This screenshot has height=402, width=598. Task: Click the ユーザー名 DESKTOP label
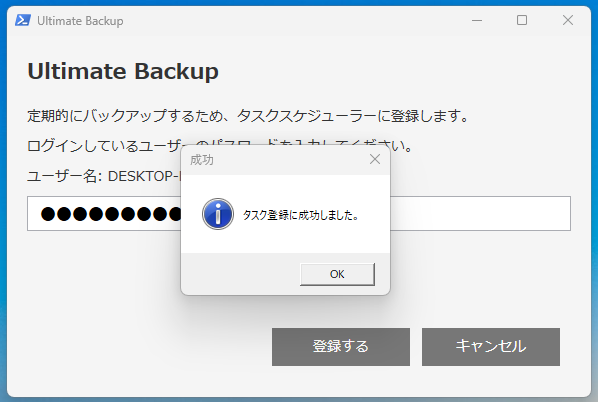(104, 176)
